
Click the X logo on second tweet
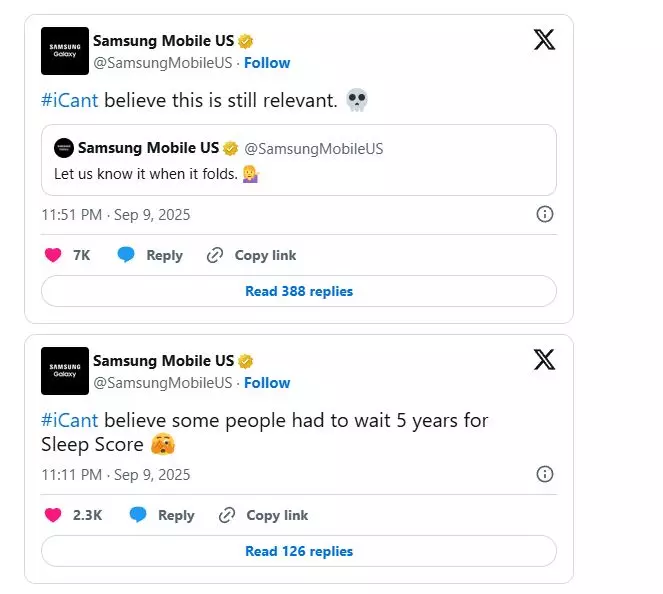coord(544,360)
